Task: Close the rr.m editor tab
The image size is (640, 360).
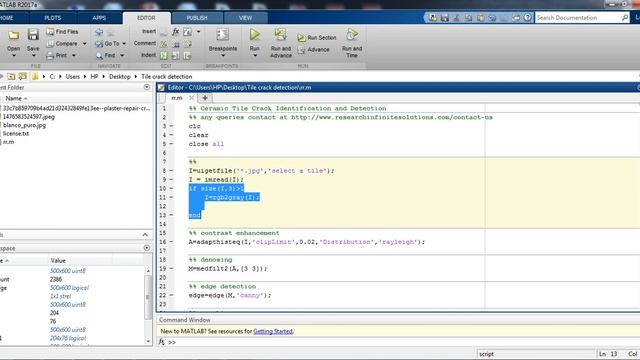Action: [191, 98]
